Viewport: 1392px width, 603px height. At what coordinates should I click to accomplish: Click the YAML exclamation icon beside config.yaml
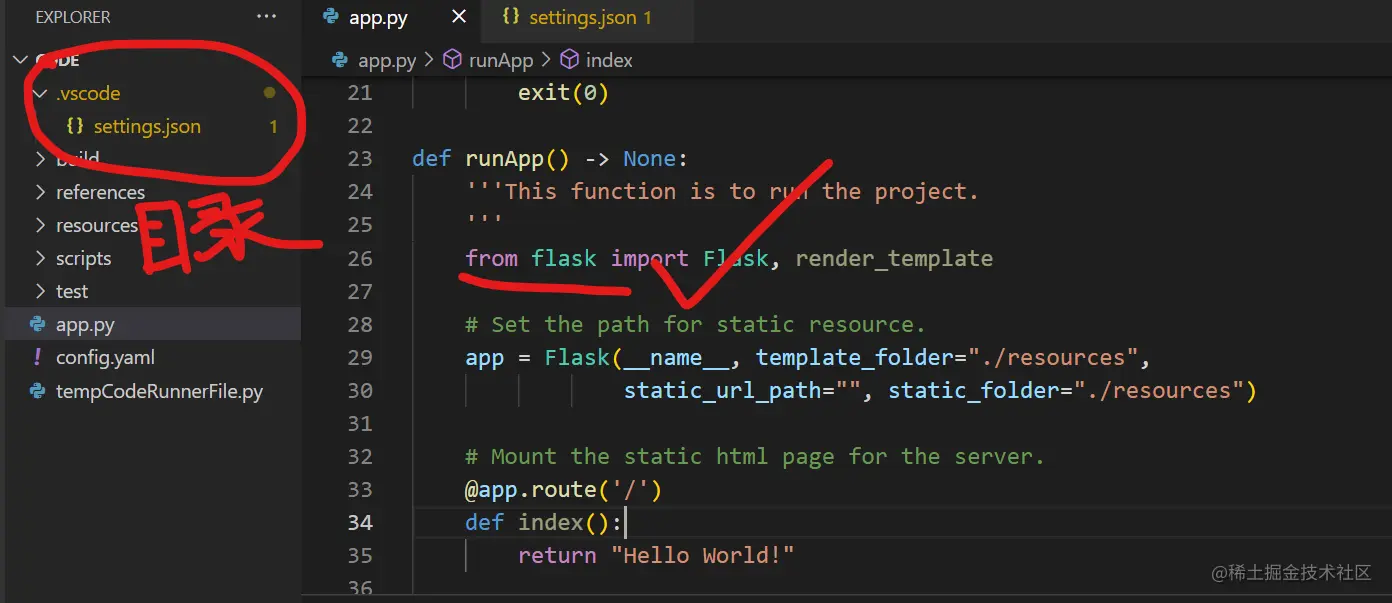38,357
